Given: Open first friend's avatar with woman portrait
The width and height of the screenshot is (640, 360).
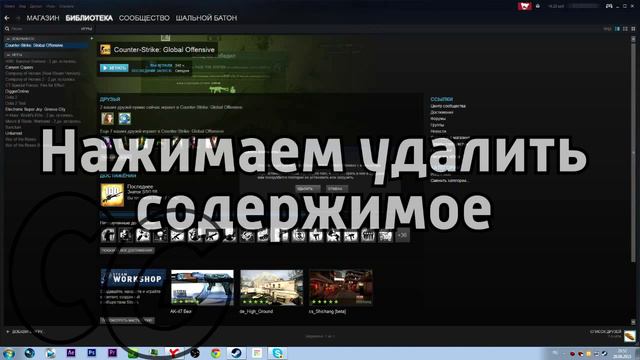Looking at the screenshot, I should coord(107,118).
